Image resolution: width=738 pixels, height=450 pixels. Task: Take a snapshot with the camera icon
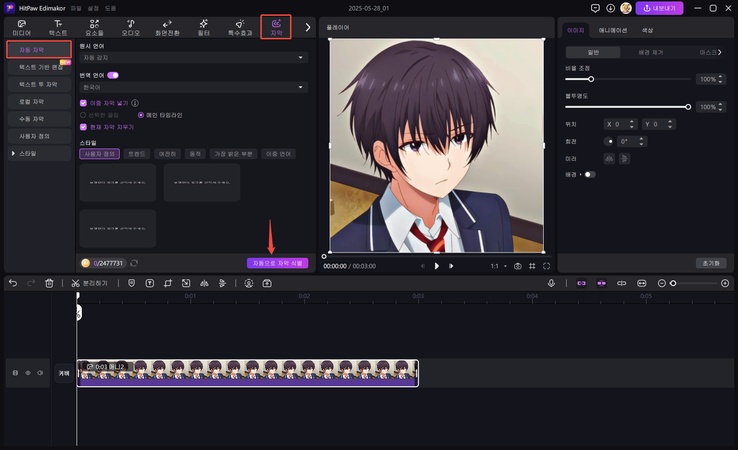[517, 266]
